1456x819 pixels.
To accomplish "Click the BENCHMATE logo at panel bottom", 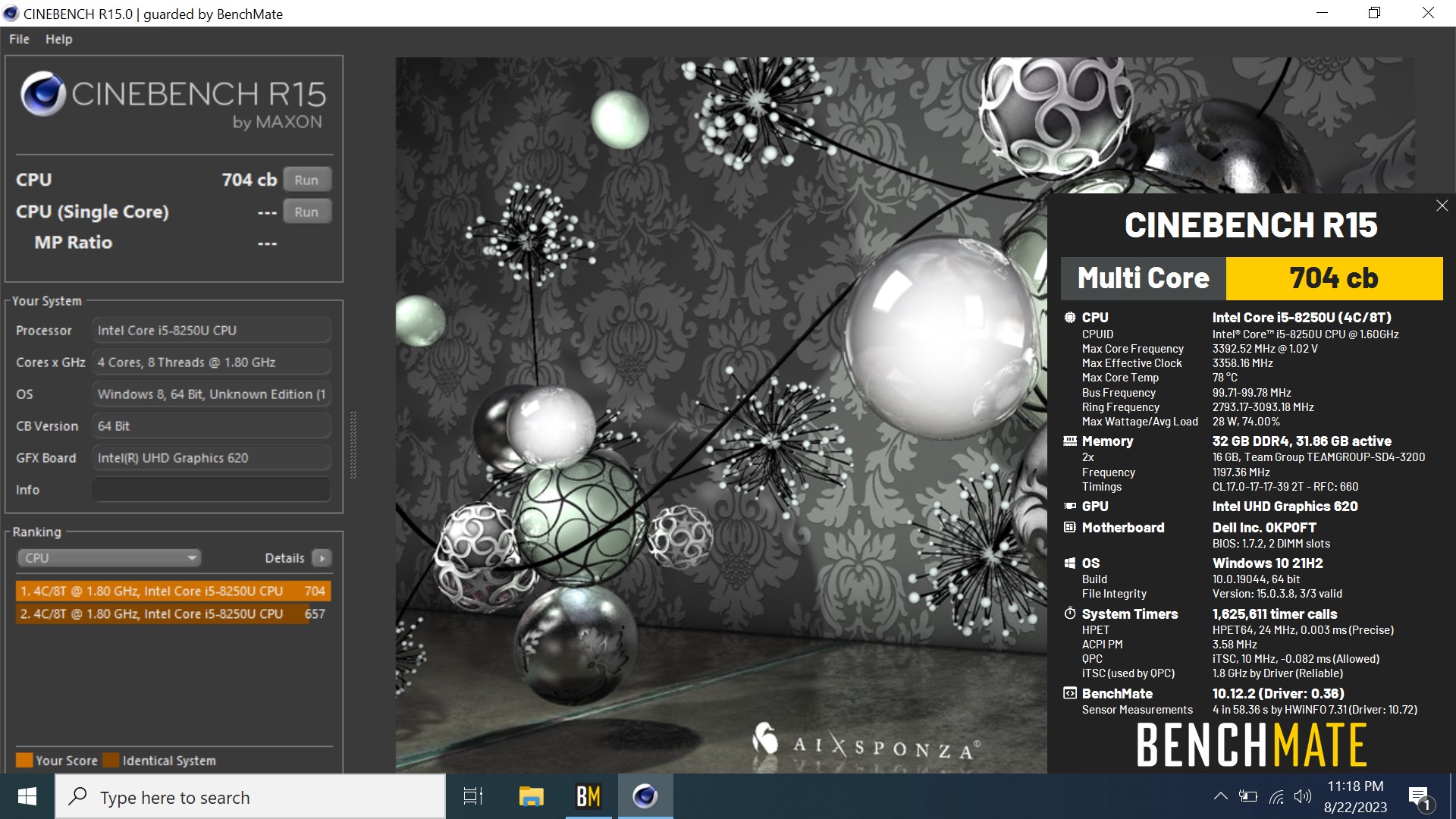I will tap(1251, 744).
